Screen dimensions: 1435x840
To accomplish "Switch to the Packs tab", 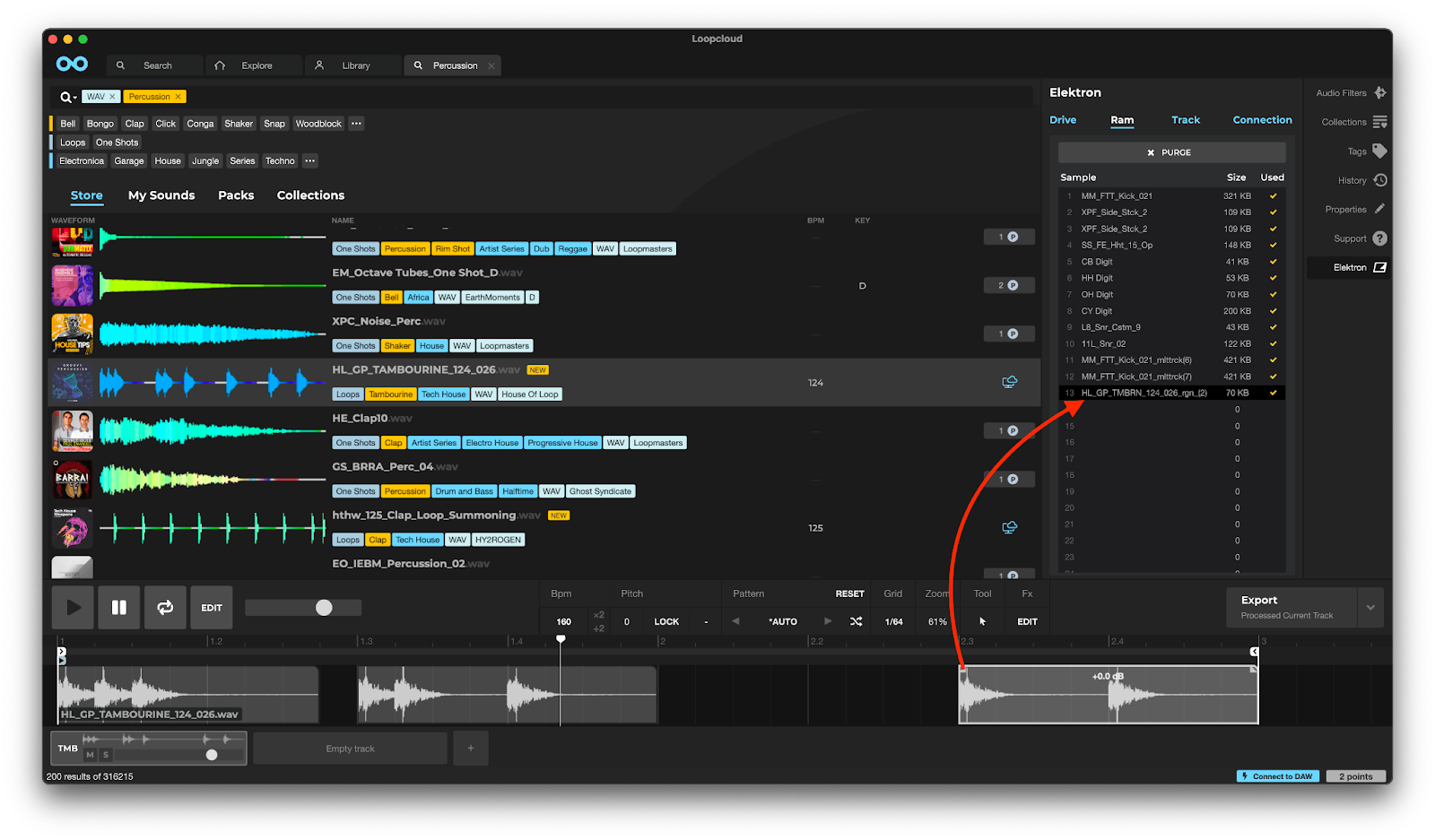I will click(236, 195).
